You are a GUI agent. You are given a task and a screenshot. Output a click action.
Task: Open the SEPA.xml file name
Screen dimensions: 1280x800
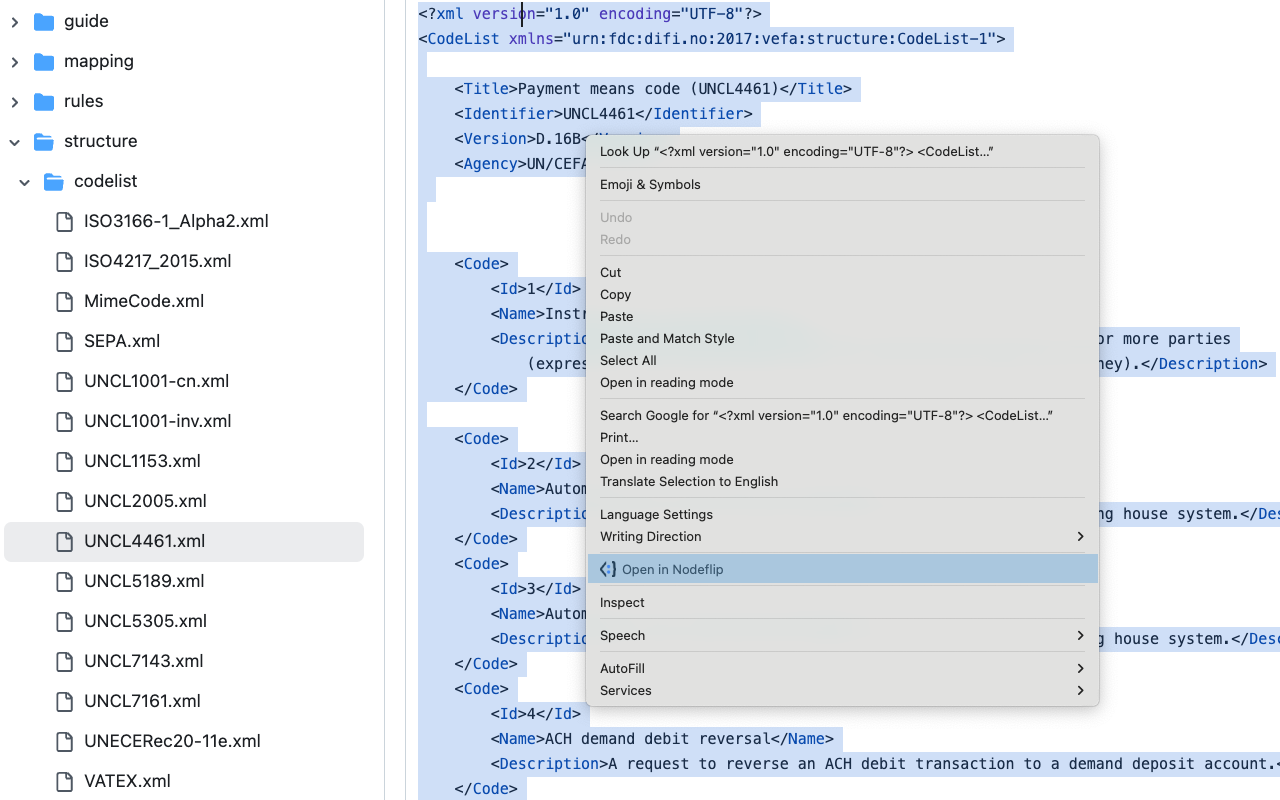click(122, 341)
